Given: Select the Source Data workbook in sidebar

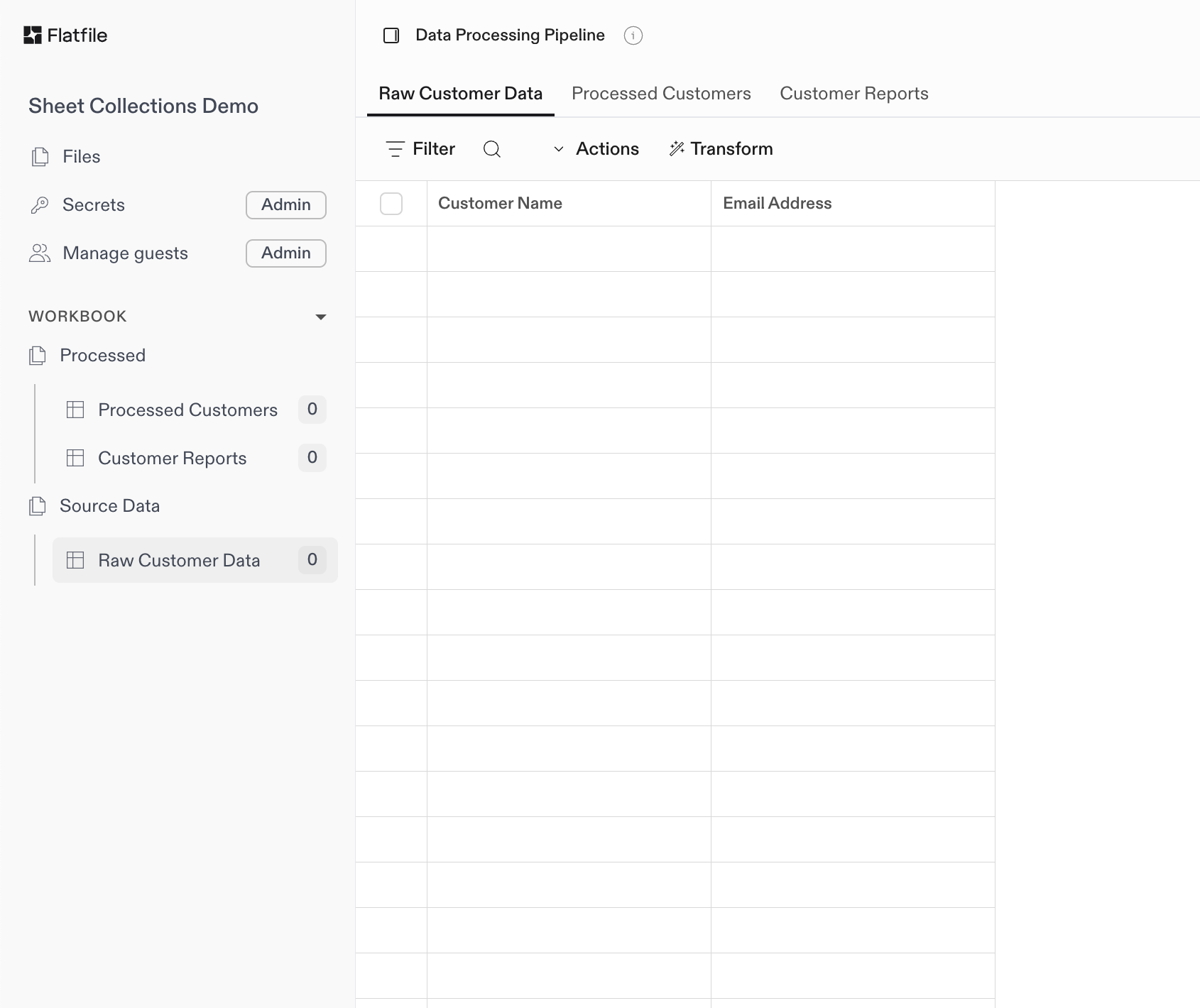Looking at the screenshot, I should [110, 506].
